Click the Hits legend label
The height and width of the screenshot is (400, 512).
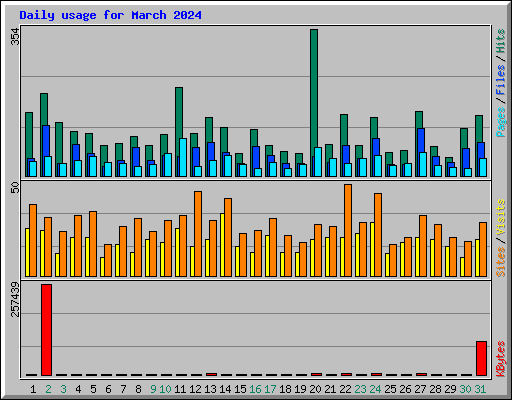coord(501,41)
